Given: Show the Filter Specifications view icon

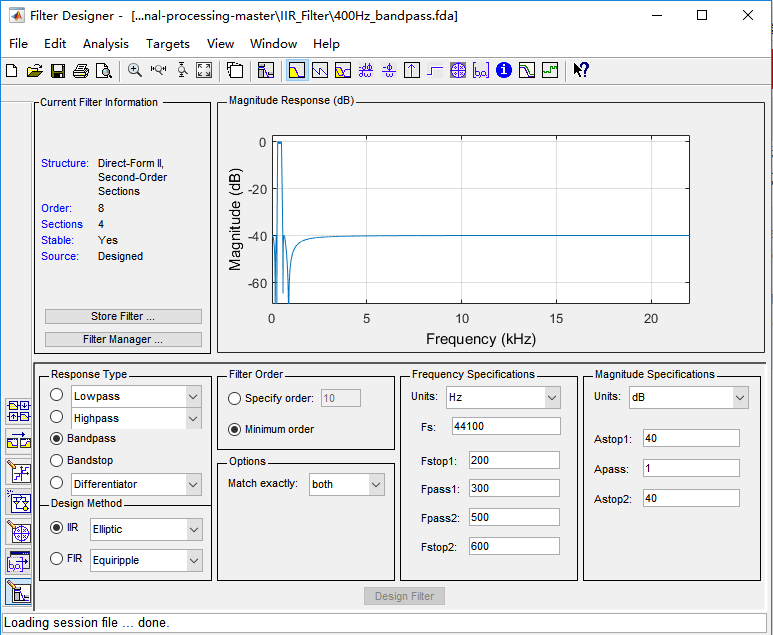Looking at the screenshot, I should pyautogui.click(x=266, y=71).
